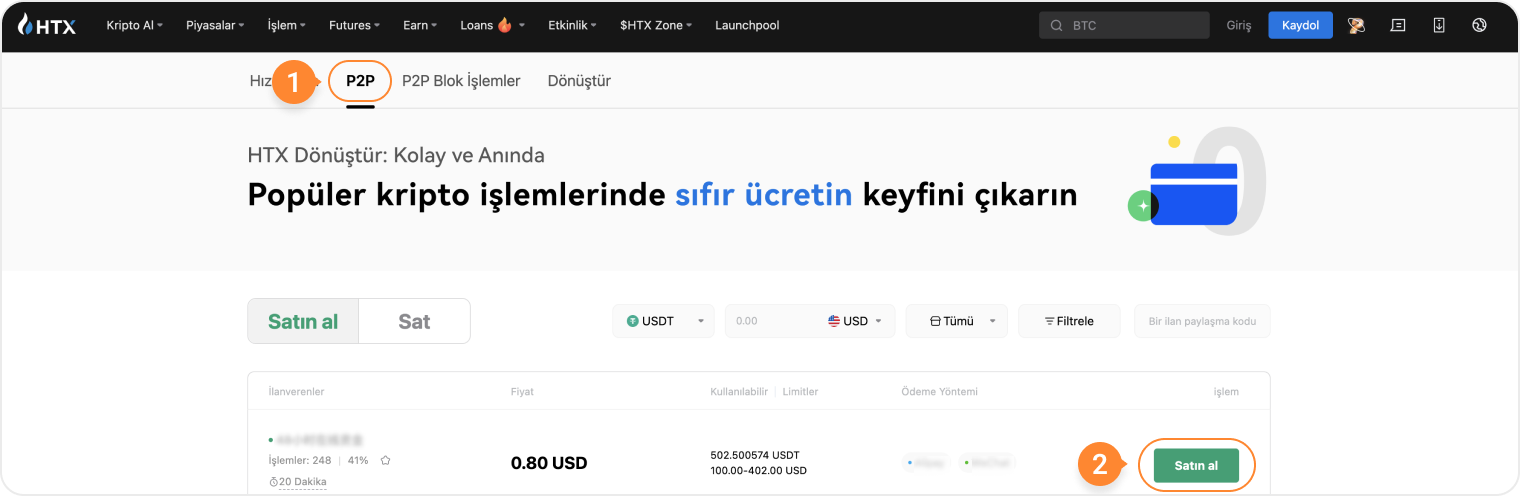Click the Ödeme Yöntemi column header
Screen dimensions: 1520x496
pos(939,391)
